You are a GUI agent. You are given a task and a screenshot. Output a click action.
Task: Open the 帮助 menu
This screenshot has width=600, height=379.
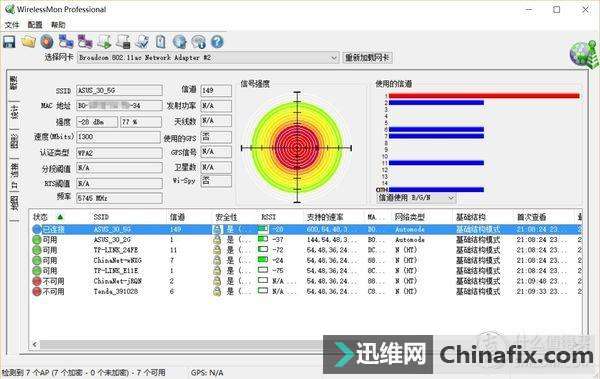58,25
